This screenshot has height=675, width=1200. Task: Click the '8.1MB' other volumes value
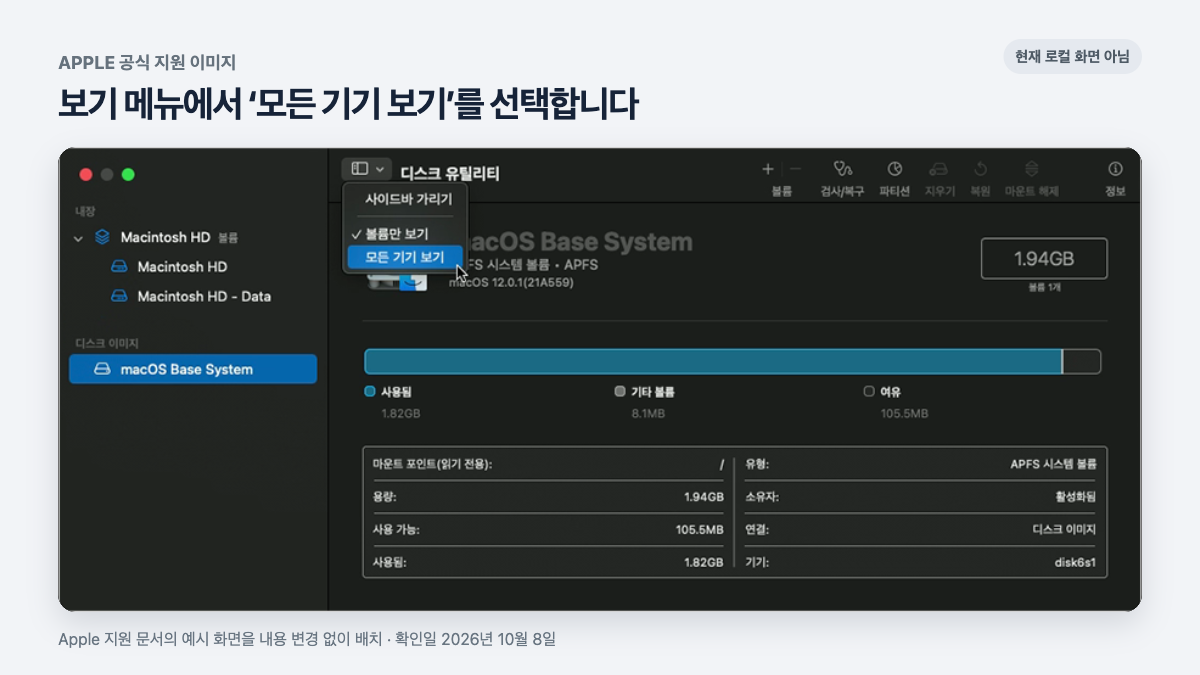pos(648,413)
